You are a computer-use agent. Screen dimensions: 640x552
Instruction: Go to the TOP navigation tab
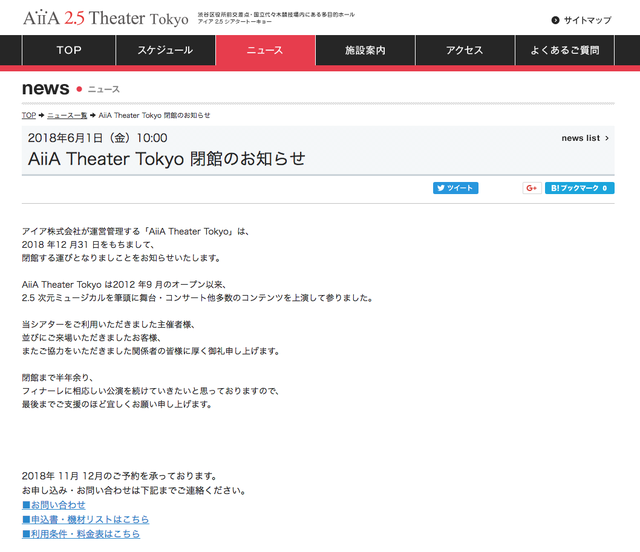(x=69, y=50)
